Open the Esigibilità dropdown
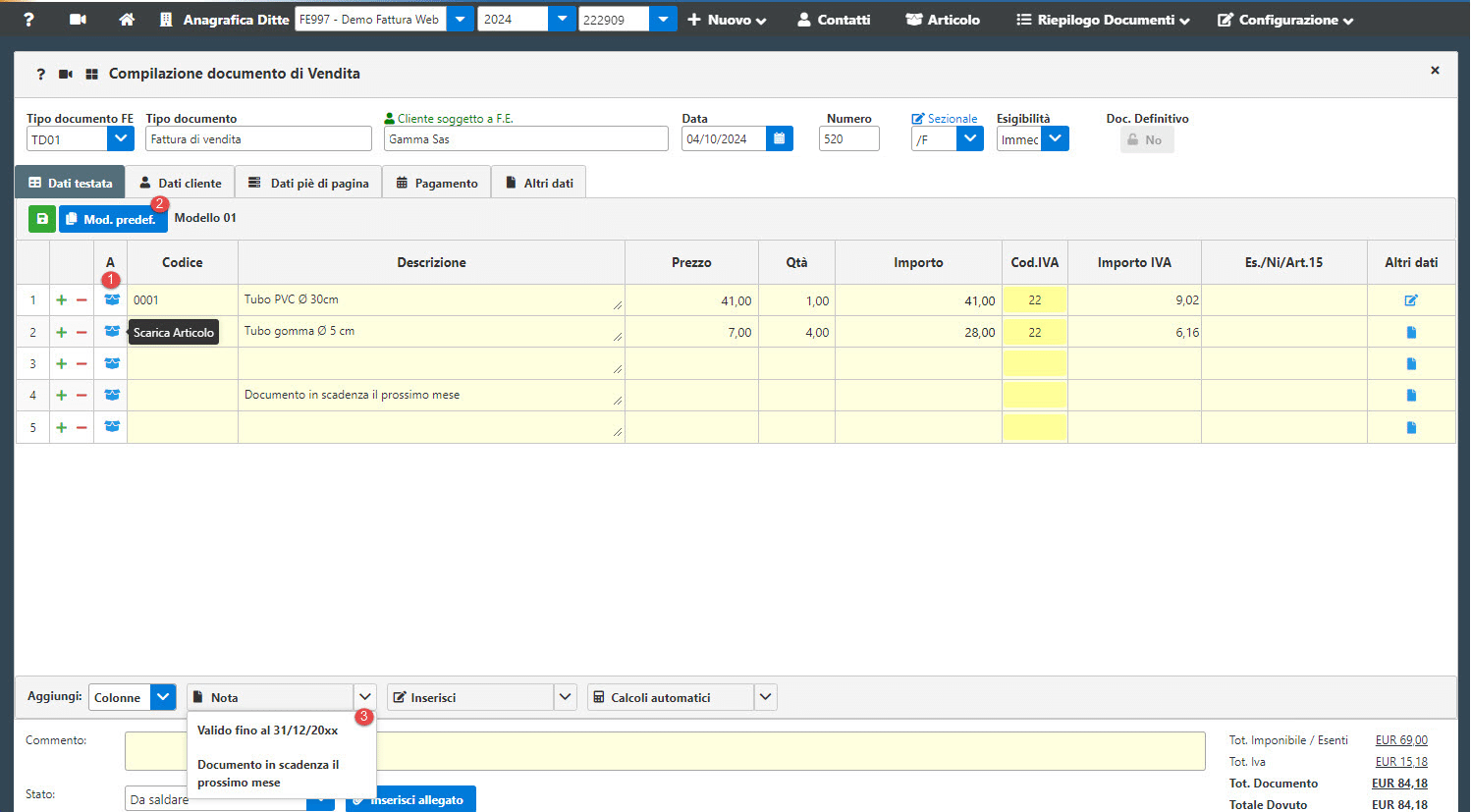 [1055, 139]
